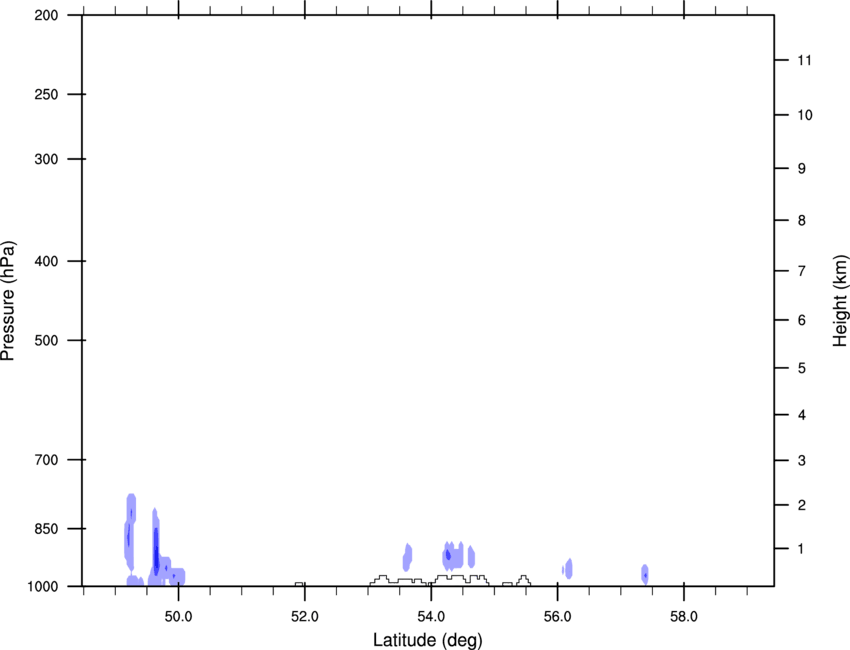This screenshot has height=650, width=850.
Task: Pick the 7 km height label
Action: coord(802,271)
